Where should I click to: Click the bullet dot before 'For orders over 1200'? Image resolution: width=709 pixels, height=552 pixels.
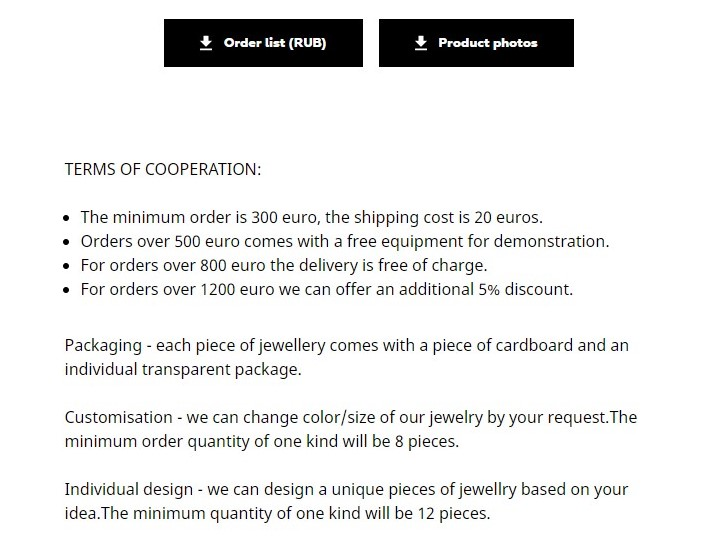(67, 290)
